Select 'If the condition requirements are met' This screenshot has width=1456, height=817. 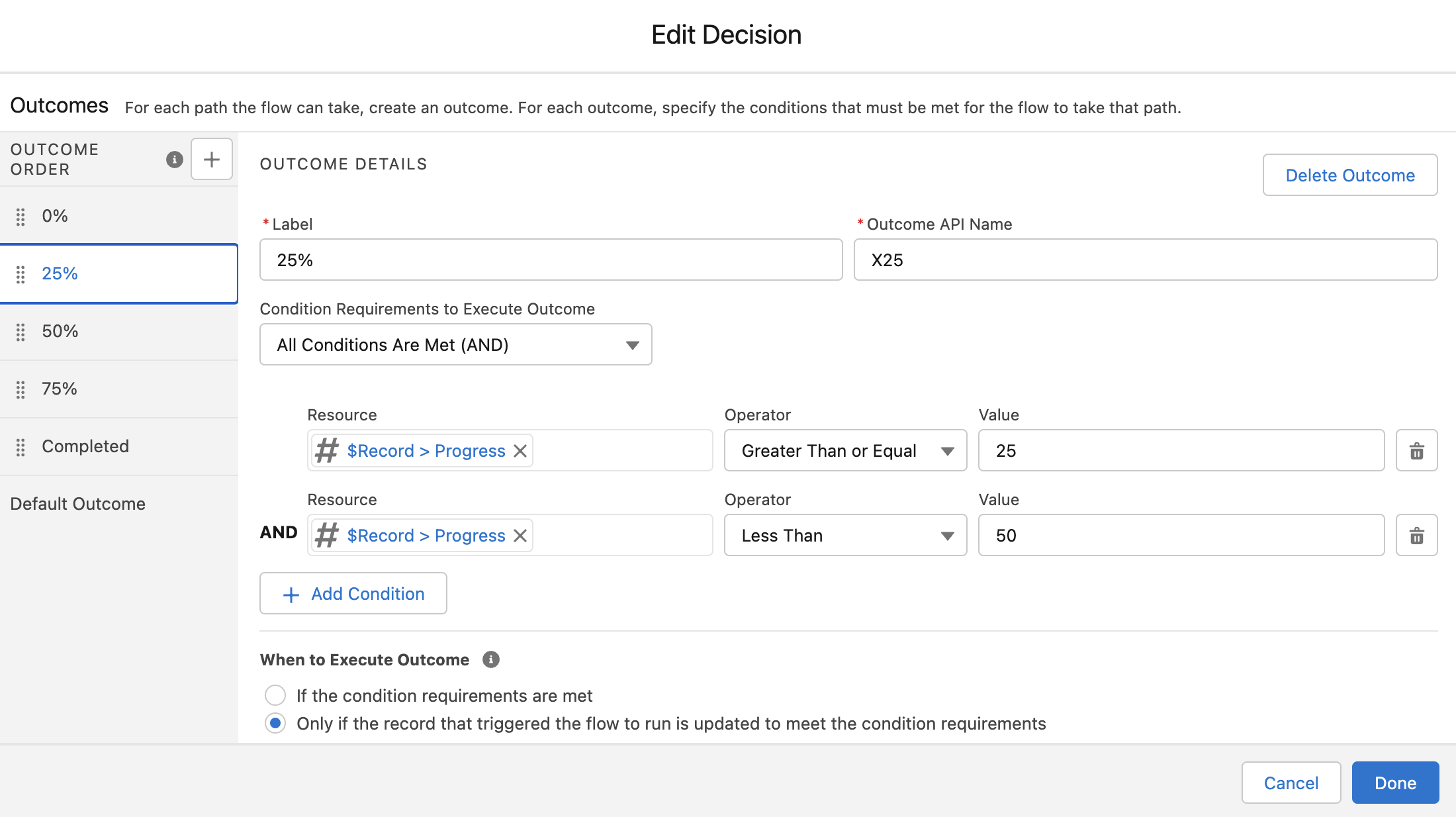point(275,695)
